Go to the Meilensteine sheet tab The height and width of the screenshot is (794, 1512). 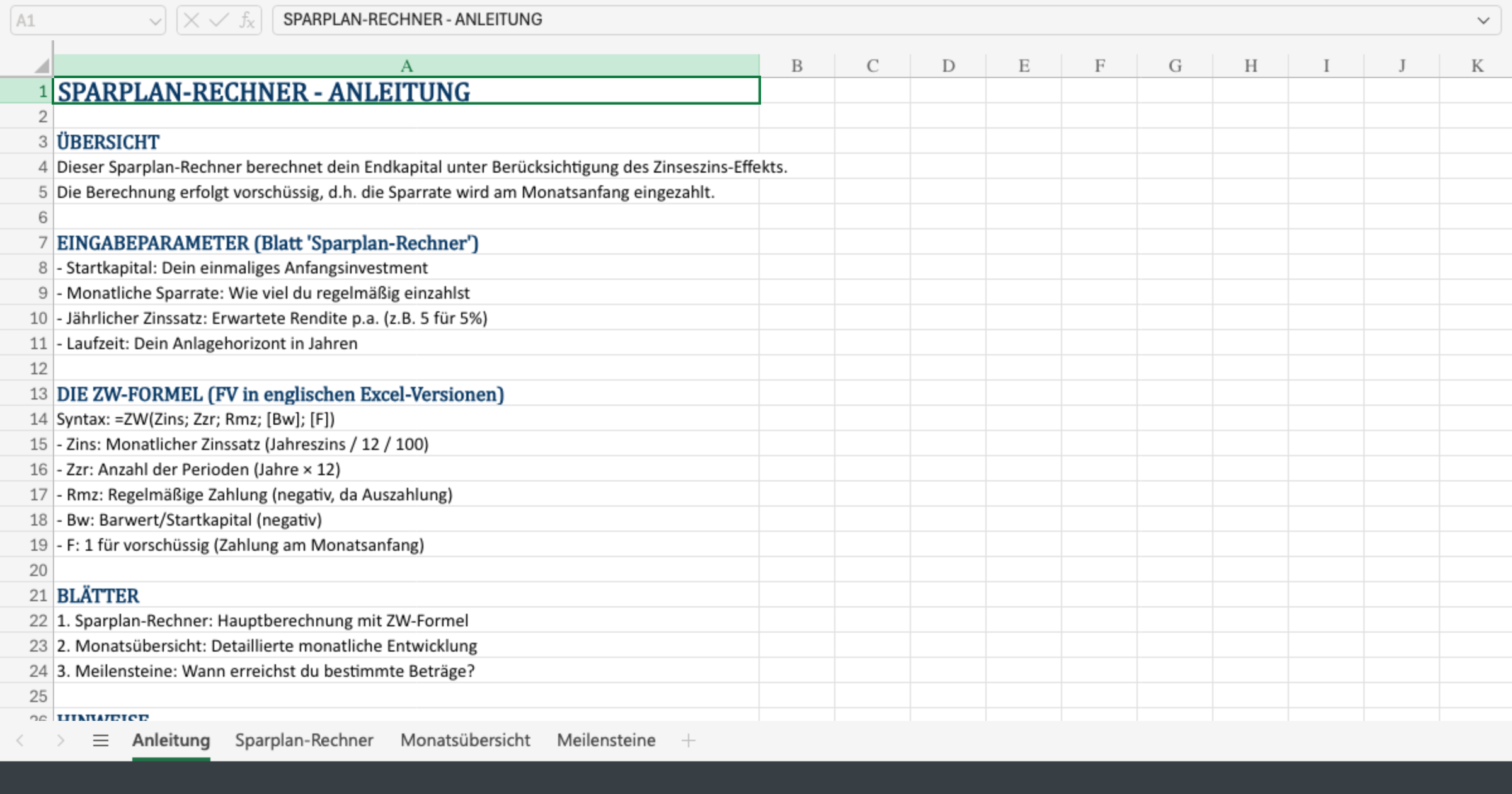point(605,740)
